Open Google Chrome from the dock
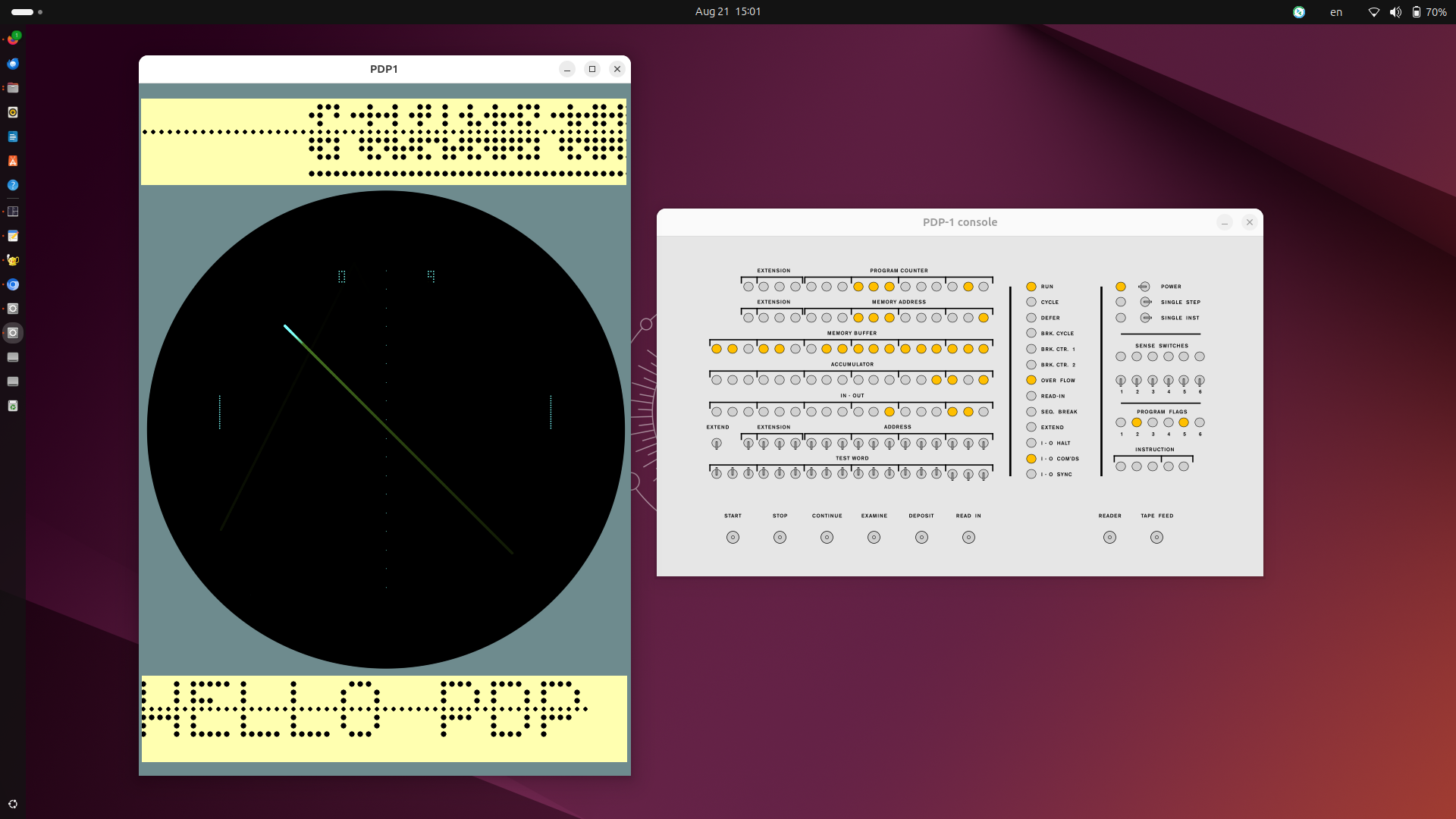1456x819 pixels. tap(13, 285)
